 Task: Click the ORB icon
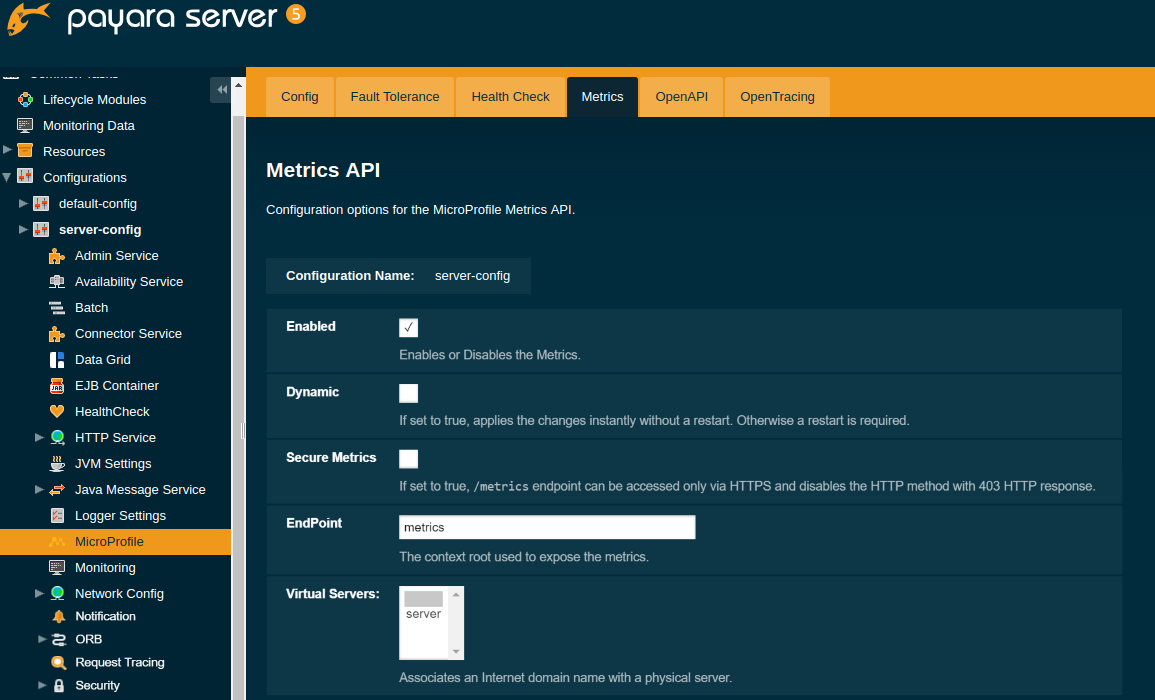point(59,639)
